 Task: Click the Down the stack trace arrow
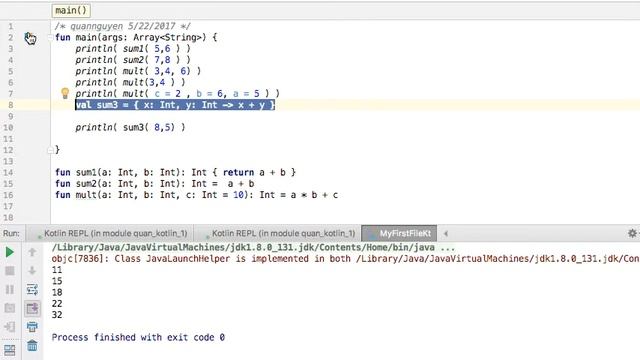tap(32, 271)
